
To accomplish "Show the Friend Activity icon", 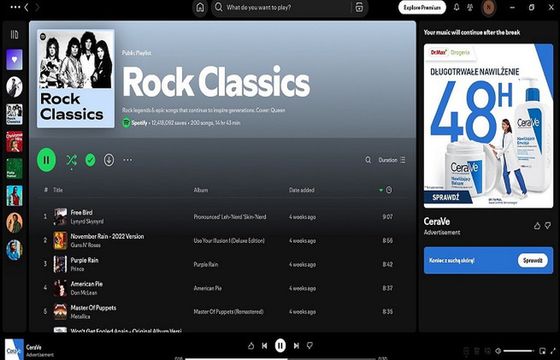I will (470, 8).
